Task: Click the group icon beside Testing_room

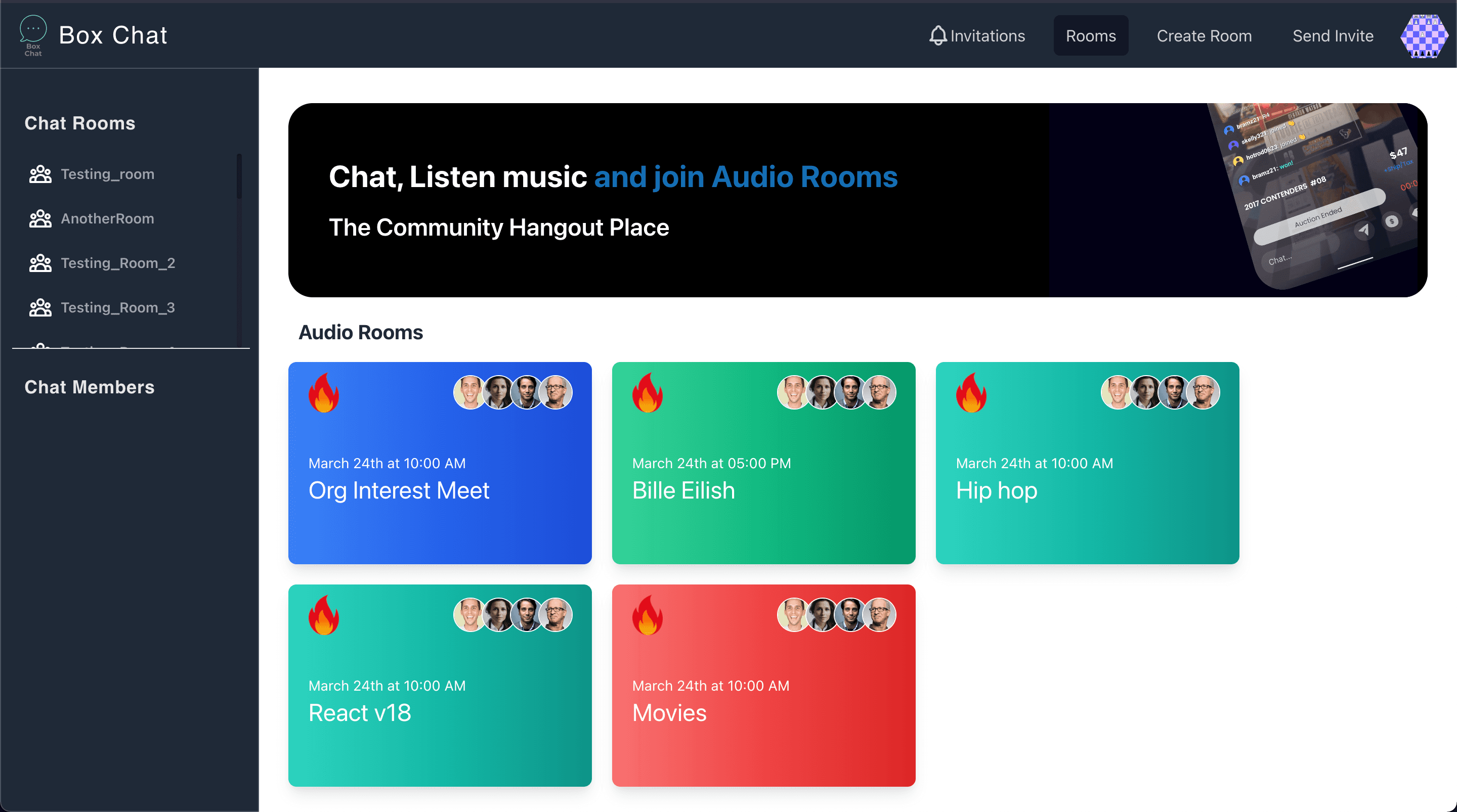Action: (40, 174)
